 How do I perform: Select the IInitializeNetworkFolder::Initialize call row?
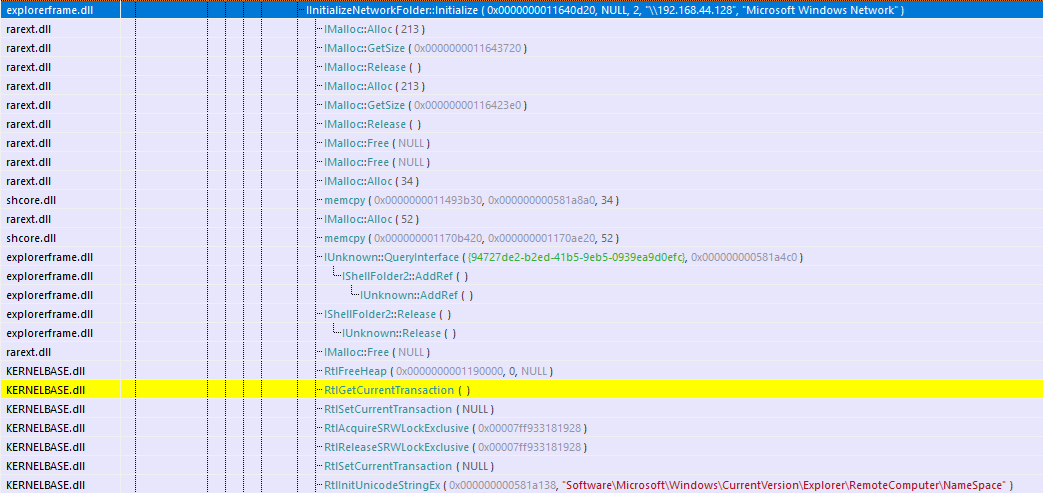[521, 10]
